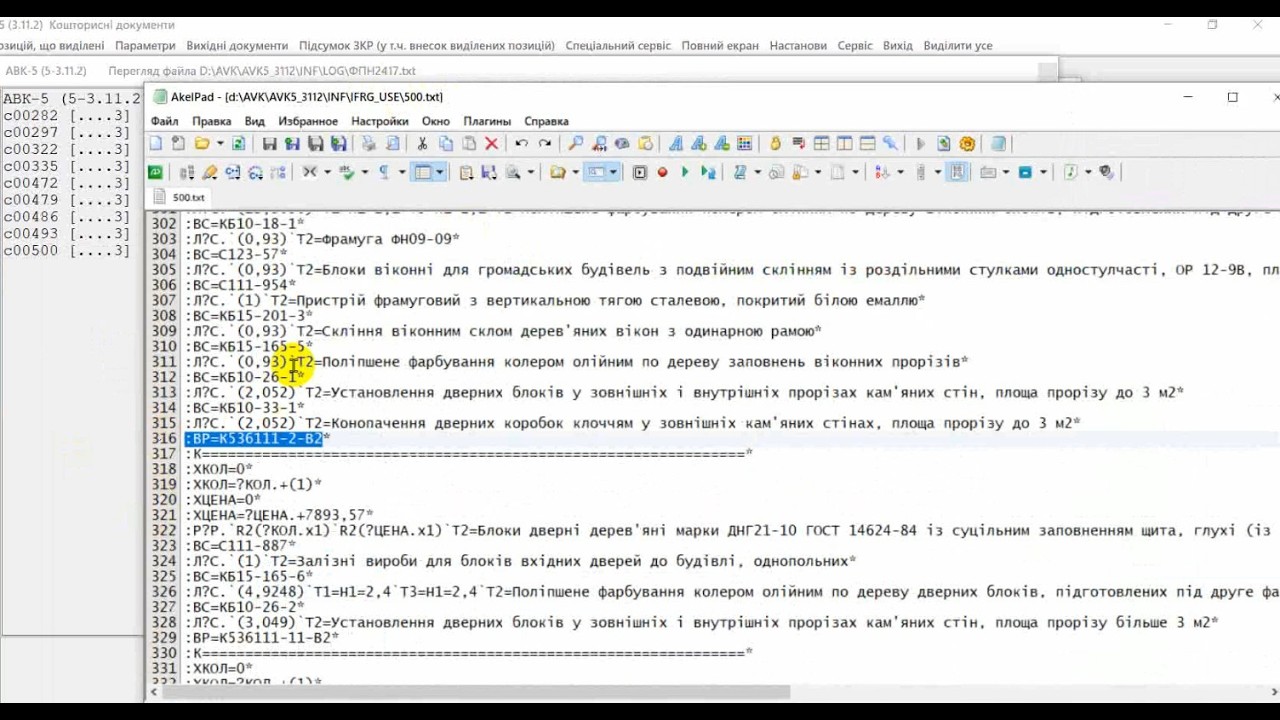The height and width of the screenshot is (720, 1280).
Task: Click the Open file folder icon
Action: (x=202, y=144)
